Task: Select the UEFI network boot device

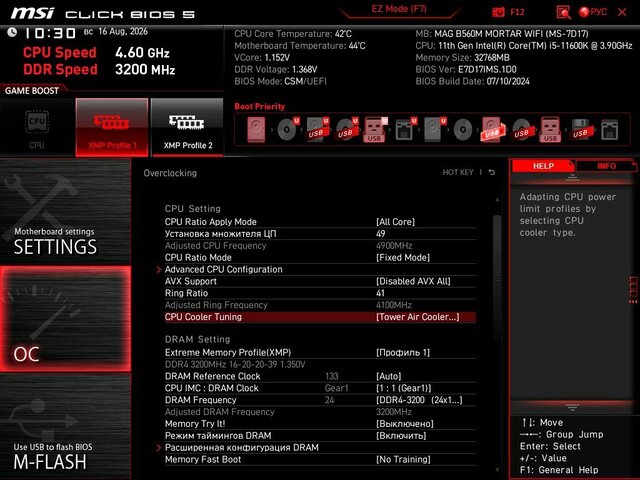Action: [405, 130]
